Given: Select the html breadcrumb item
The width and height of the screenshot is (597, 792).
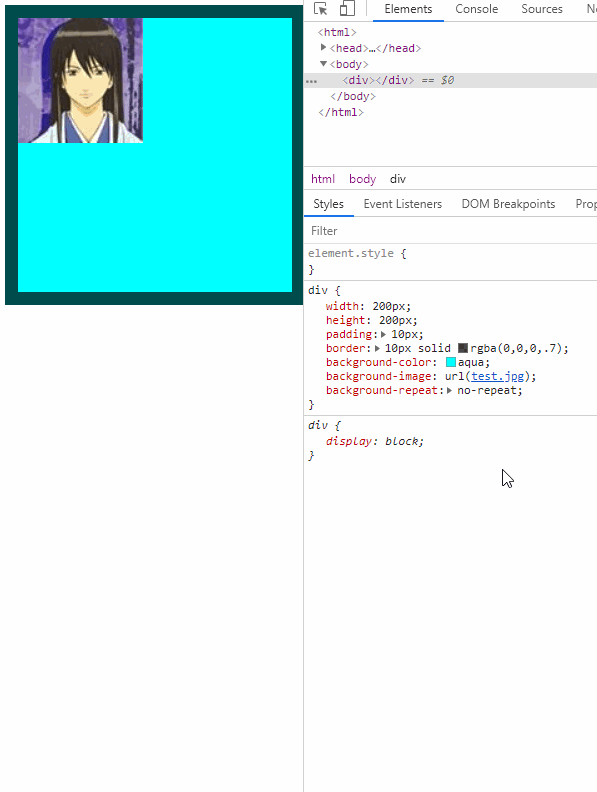Looking at the screenshot, I should pyautogui.click(x=323, y=179).
